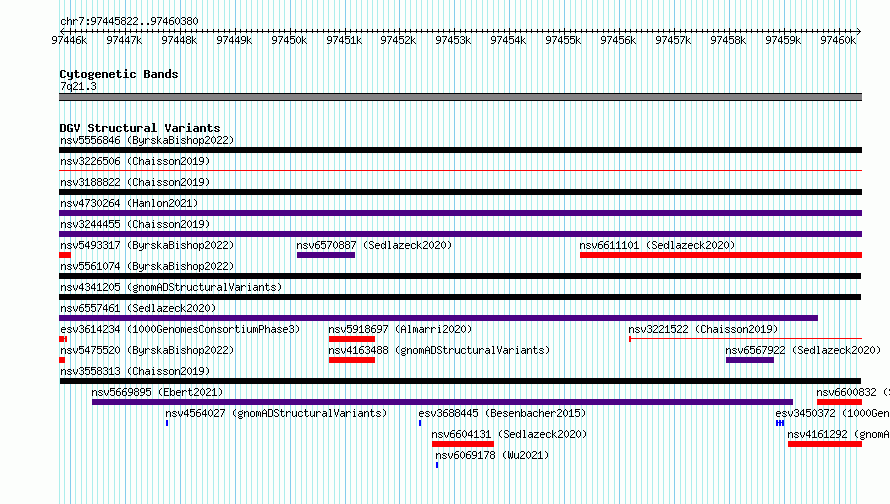Click the black bar under nsv3558313
The width and height of the screenshot is (890, 504).
point(460,381)
